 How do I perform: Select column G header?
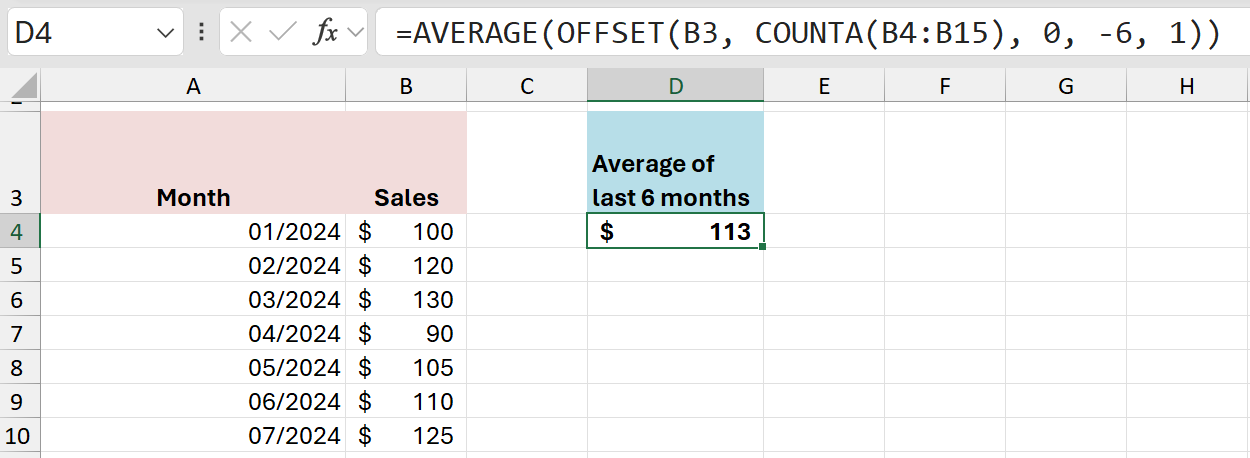1066,87
